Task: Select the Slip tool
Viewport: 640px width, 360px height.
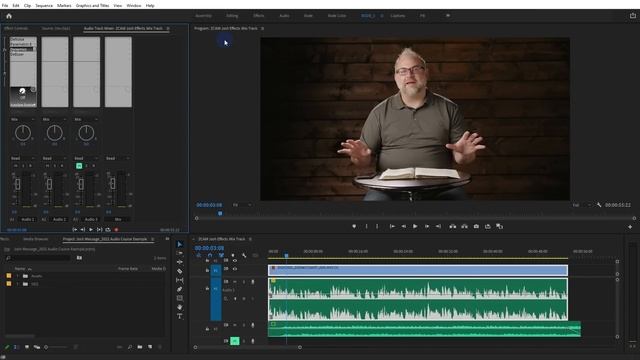Action: click(x=180, y=280)
